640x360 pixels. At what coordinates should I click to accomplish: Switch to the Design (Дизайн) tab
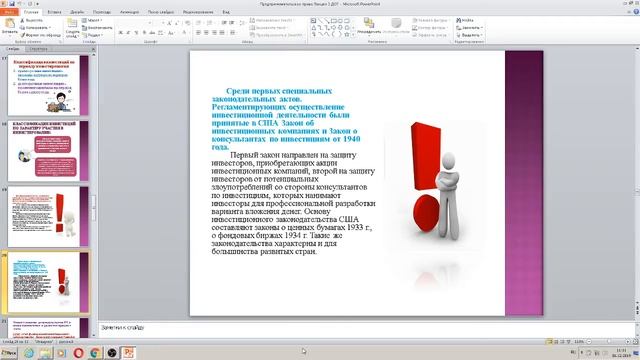[77, 12]
